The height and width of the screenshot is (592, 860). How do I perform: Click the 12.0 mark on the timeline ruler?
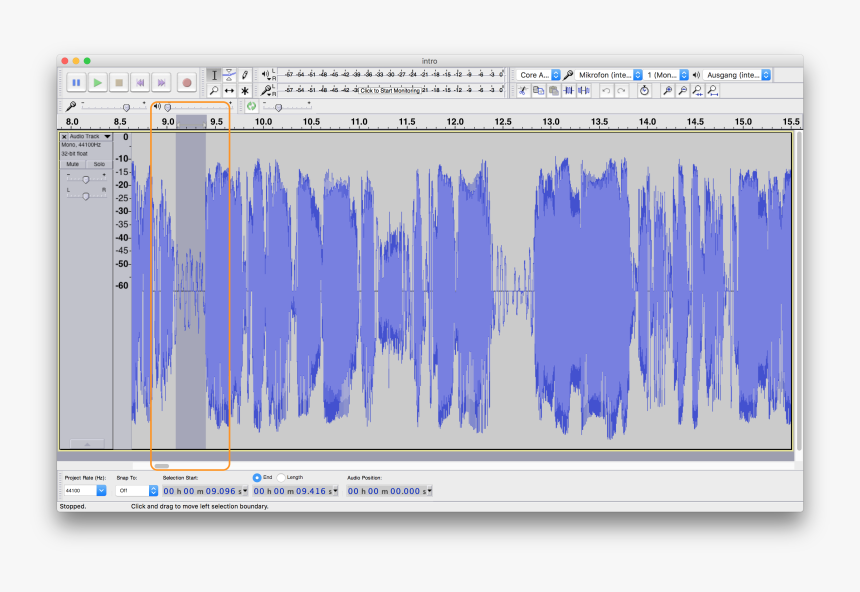click(x=455, y=122)
